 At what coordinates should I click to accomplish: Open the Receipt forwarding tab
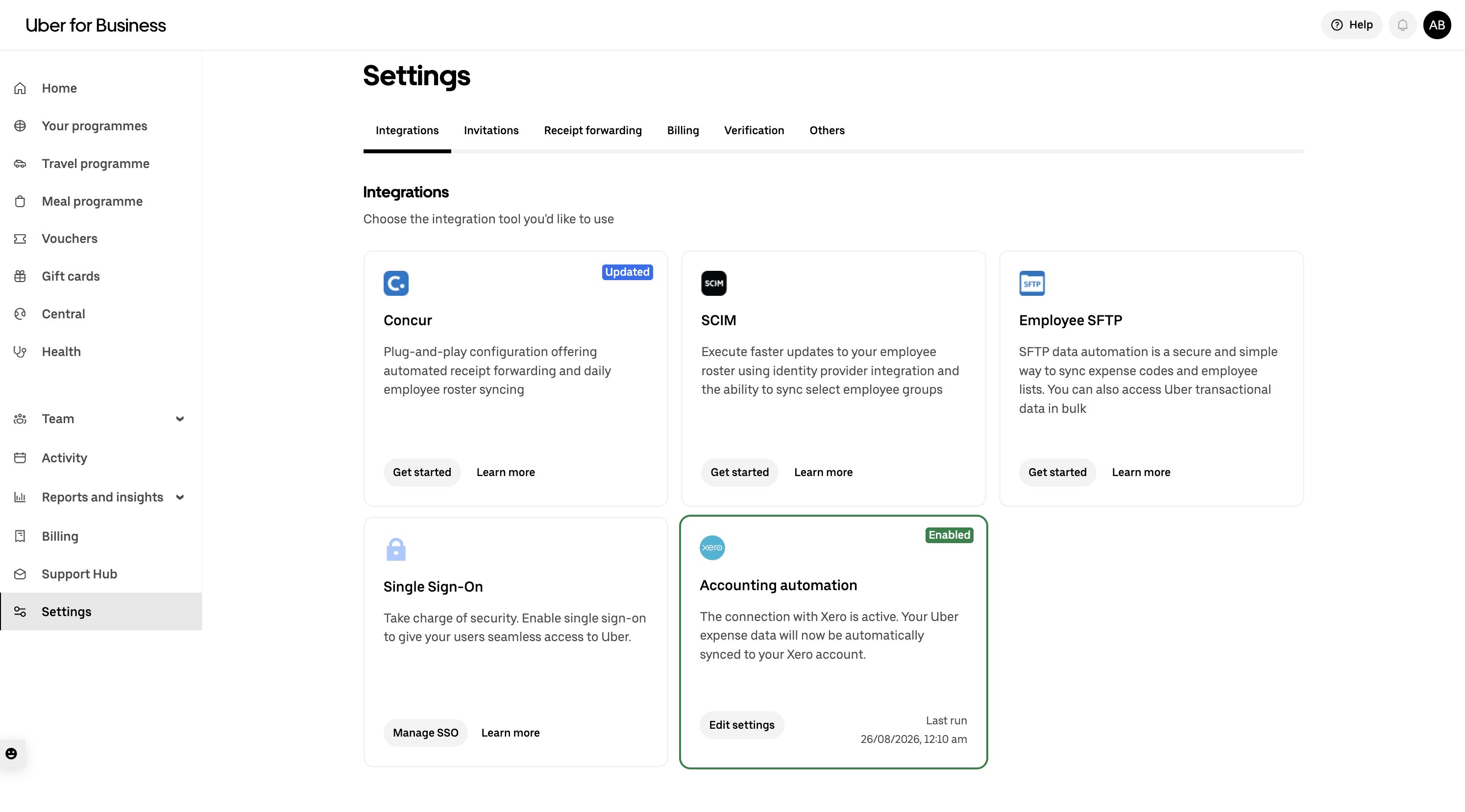coord(592,130)
